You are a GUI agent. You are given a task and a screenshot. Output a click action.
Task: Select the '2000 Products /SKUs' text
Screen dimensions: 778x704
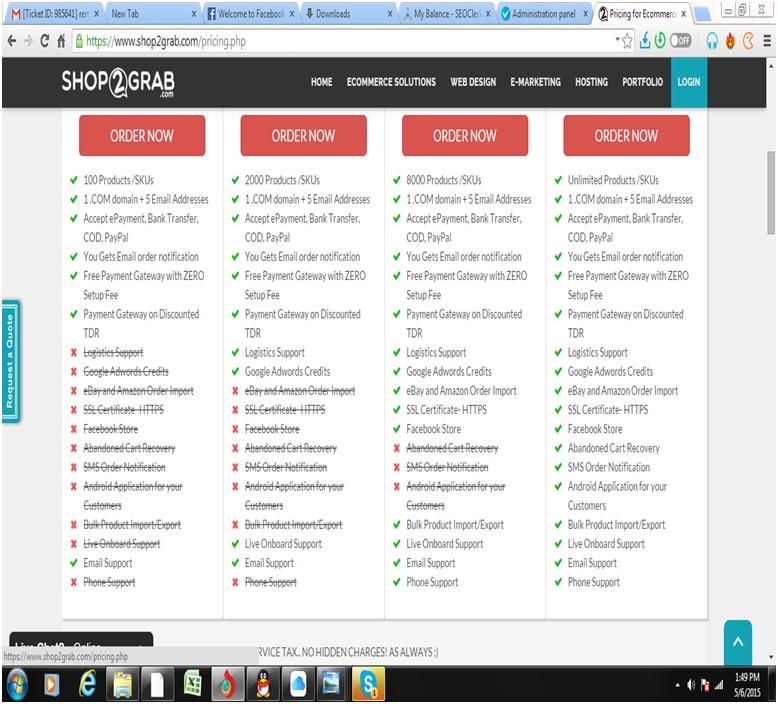282,180
